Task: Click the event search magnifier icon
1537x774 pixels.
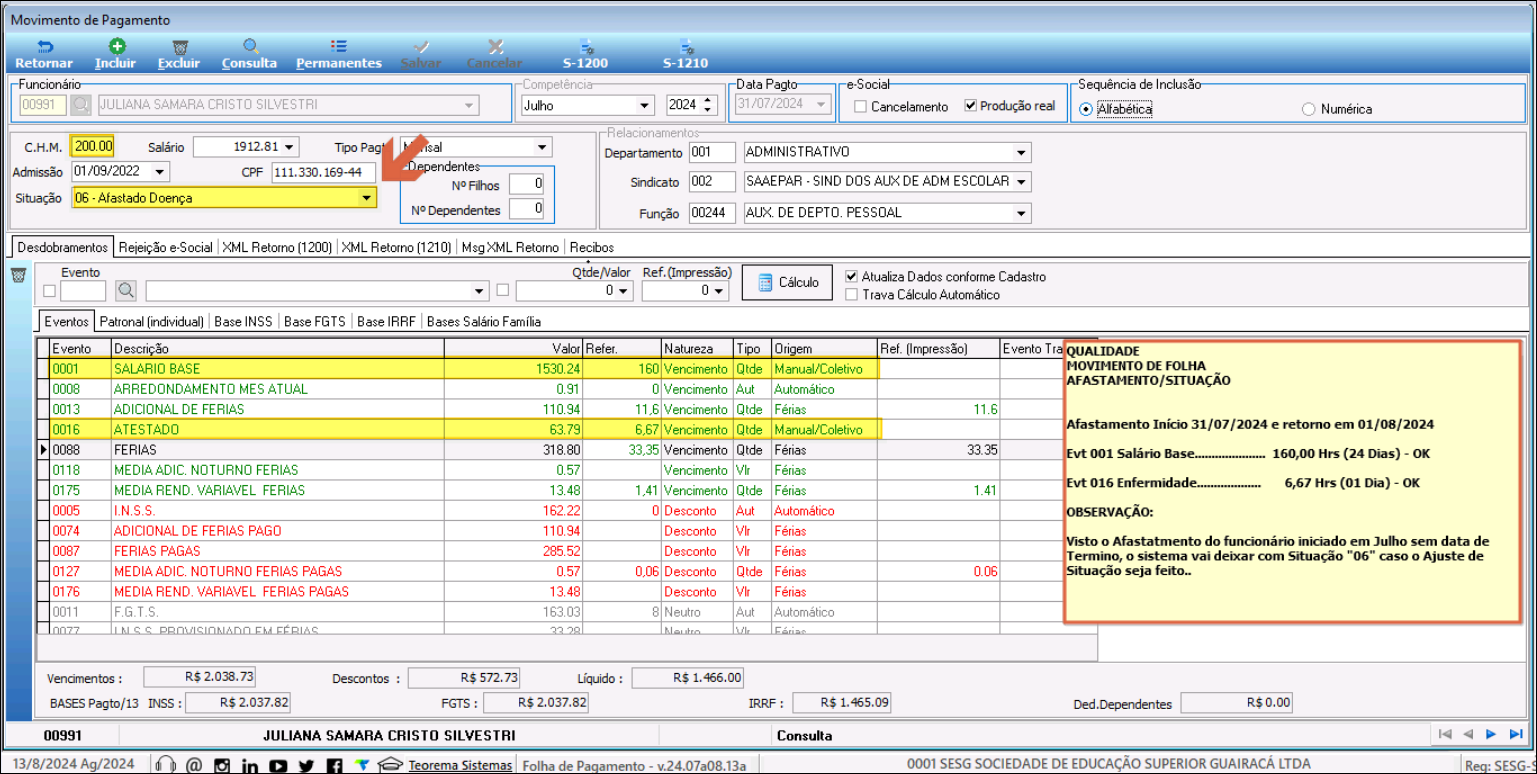Action: [x=126, y=290]
